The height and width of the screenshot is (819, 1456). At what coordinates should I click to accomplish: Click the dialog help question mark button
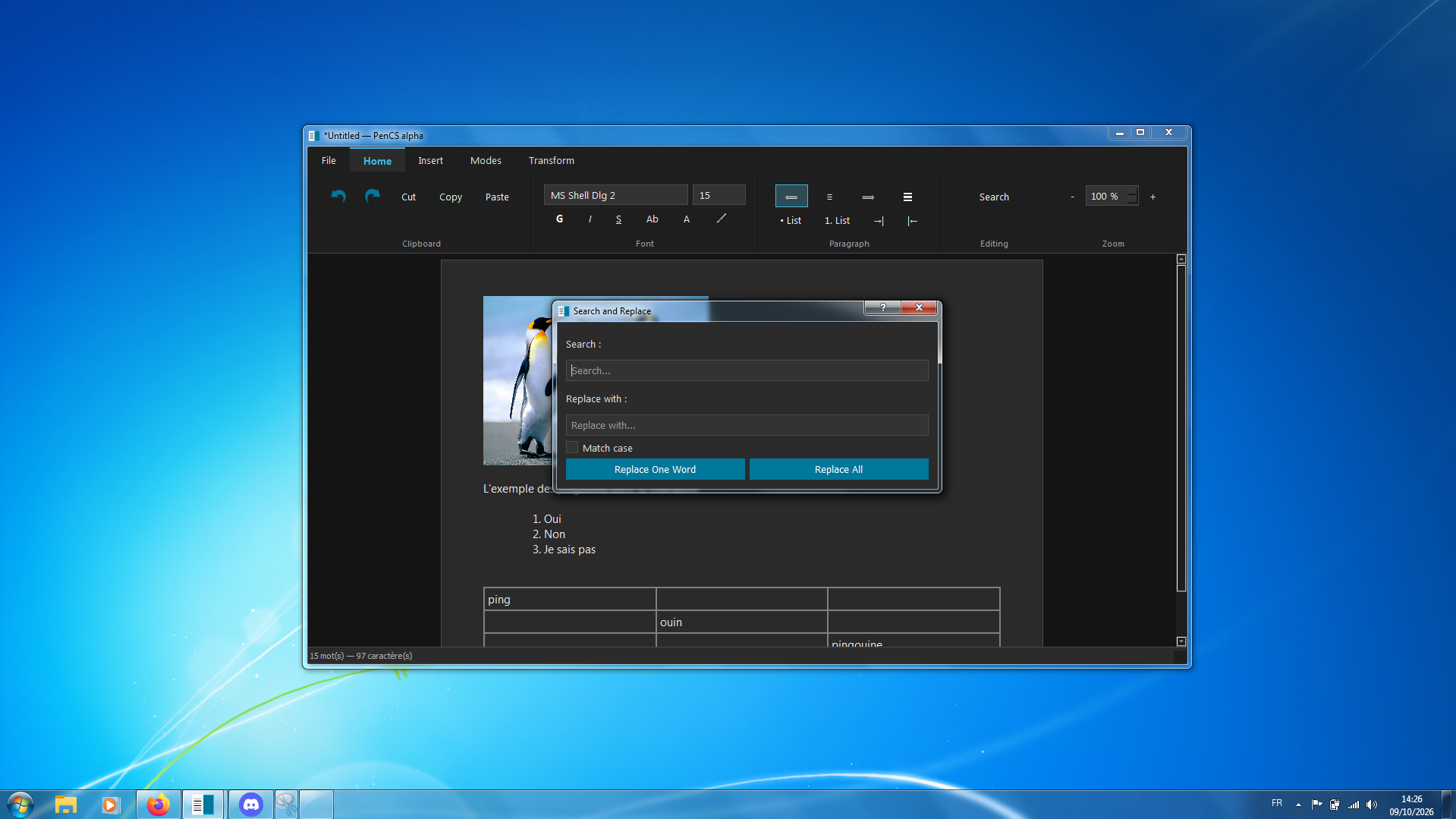(x=882, y=307)
